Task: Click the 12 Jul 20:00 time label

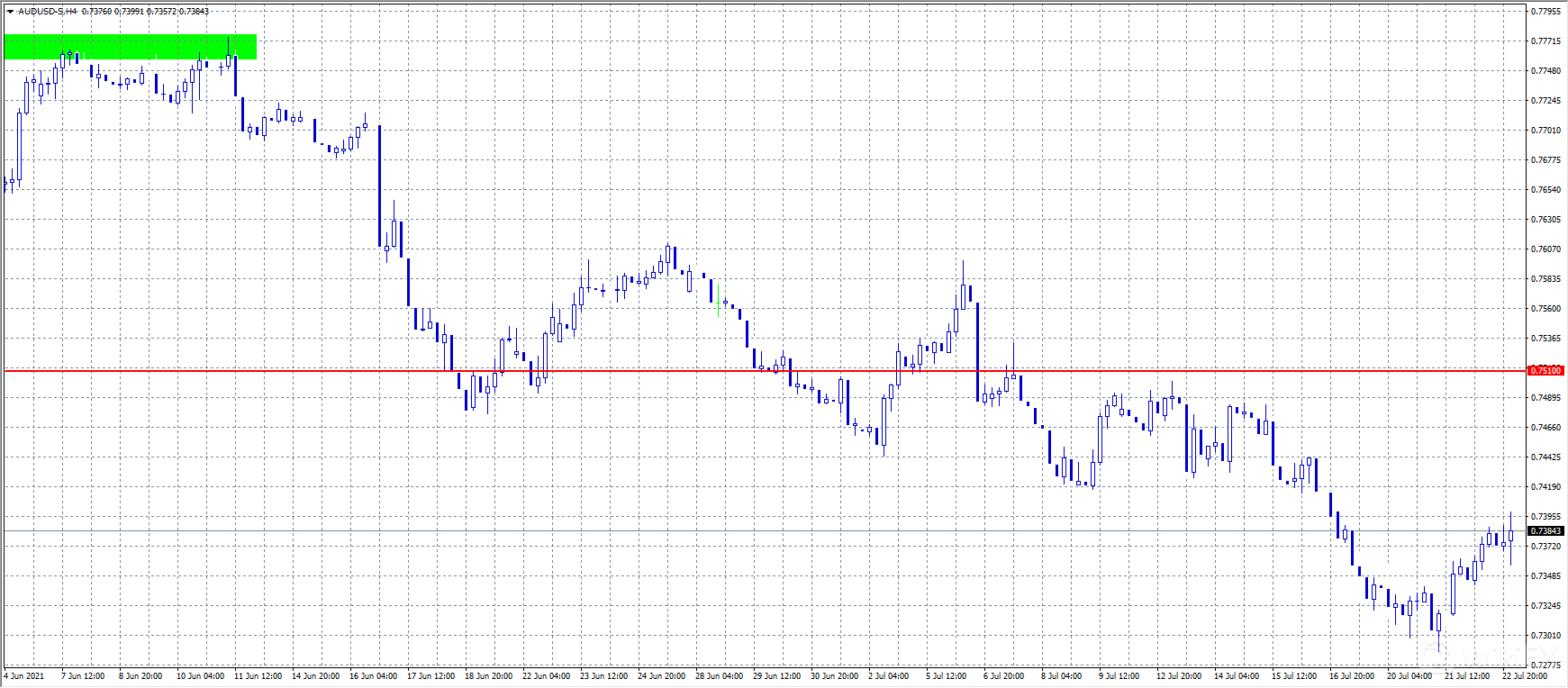Action: pyautogui.click(x=1178, y=676)
